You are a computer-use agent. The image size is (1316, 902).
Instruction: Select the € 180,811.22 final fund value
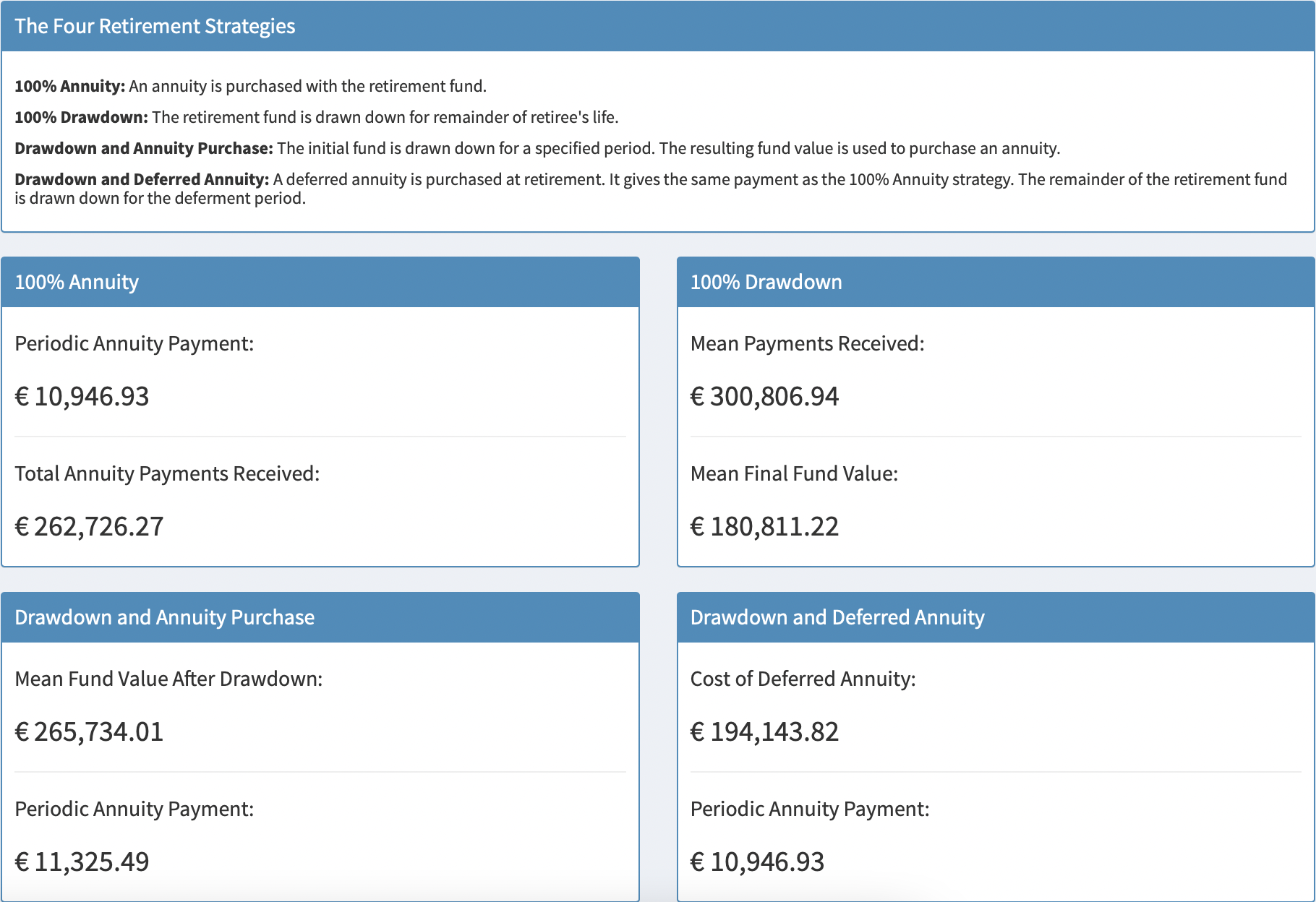coord(764,526)
